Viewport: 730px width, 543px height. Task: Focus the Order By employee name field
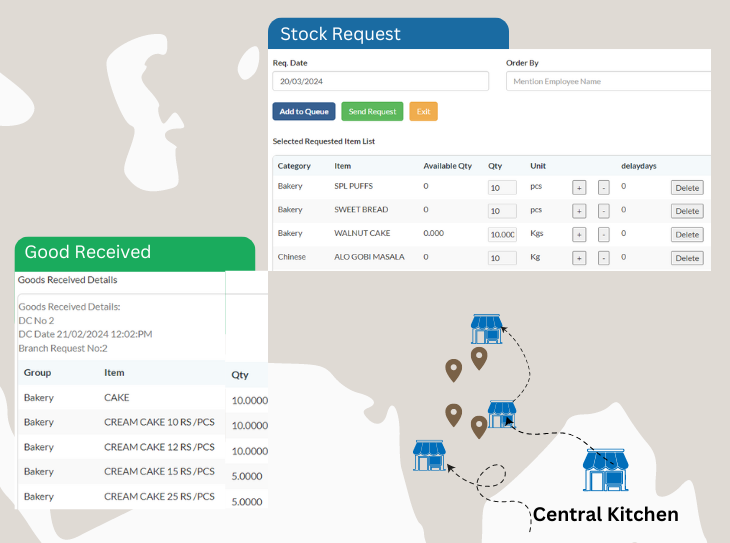(608, 81)
